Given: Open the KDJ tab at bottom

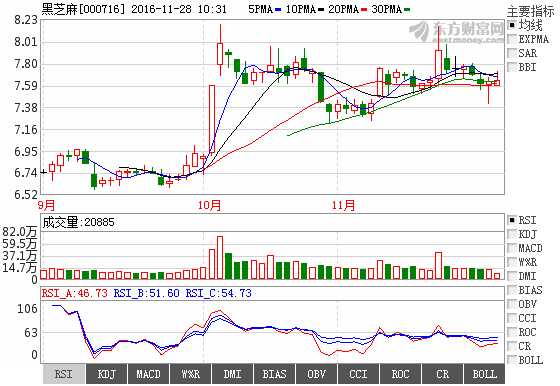Looking at the screenshot, I should [x=106, y=374].
